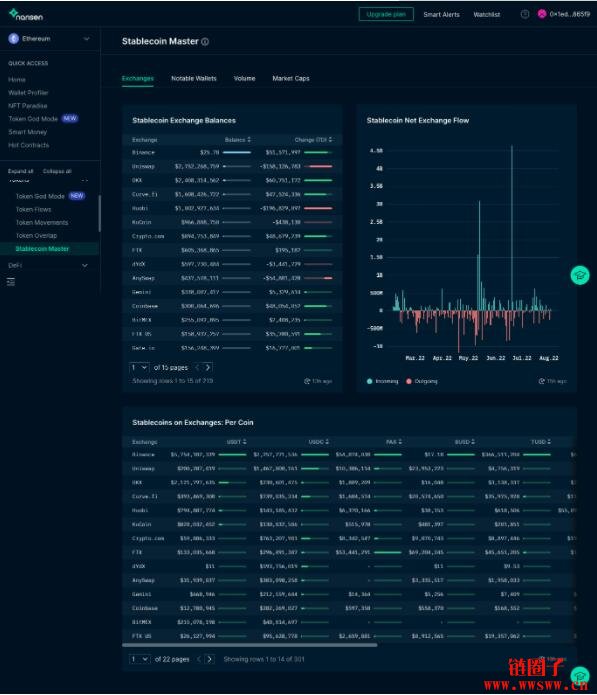Click the Nansen logo

tap(26, 15)
